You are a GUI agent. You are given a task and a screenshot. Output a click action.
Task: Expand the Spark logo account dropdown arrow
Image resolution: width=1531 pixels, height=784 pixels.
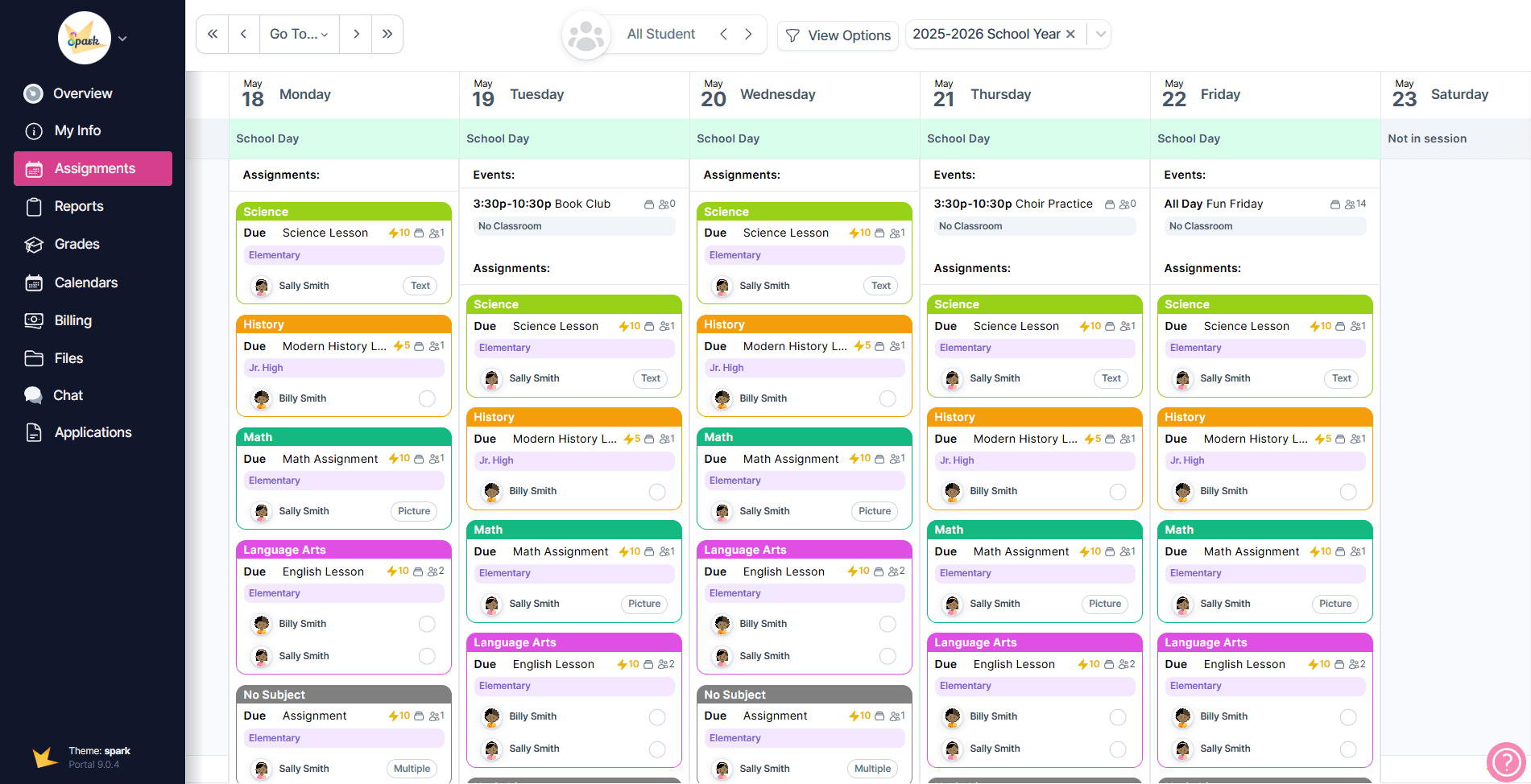[x=122, y=38]
